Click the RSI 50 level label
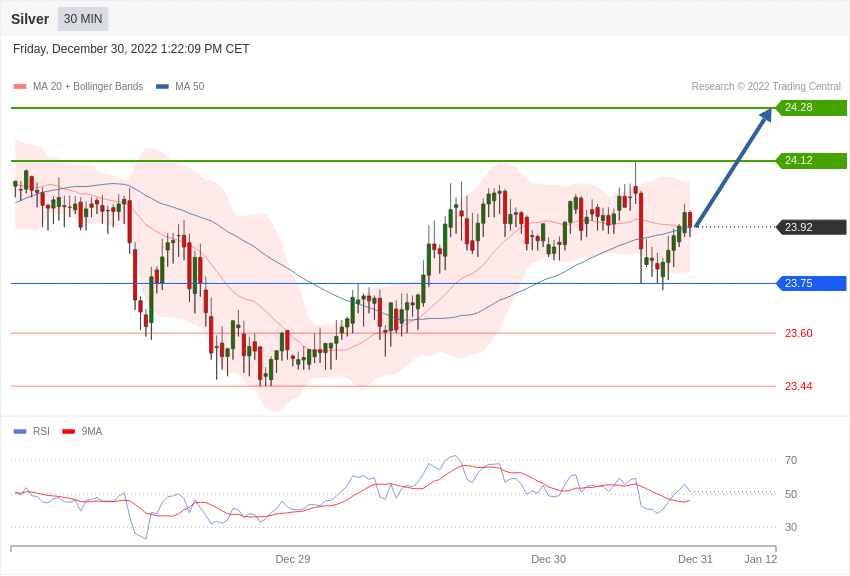 pyautogui.click(x=791, y=494)
